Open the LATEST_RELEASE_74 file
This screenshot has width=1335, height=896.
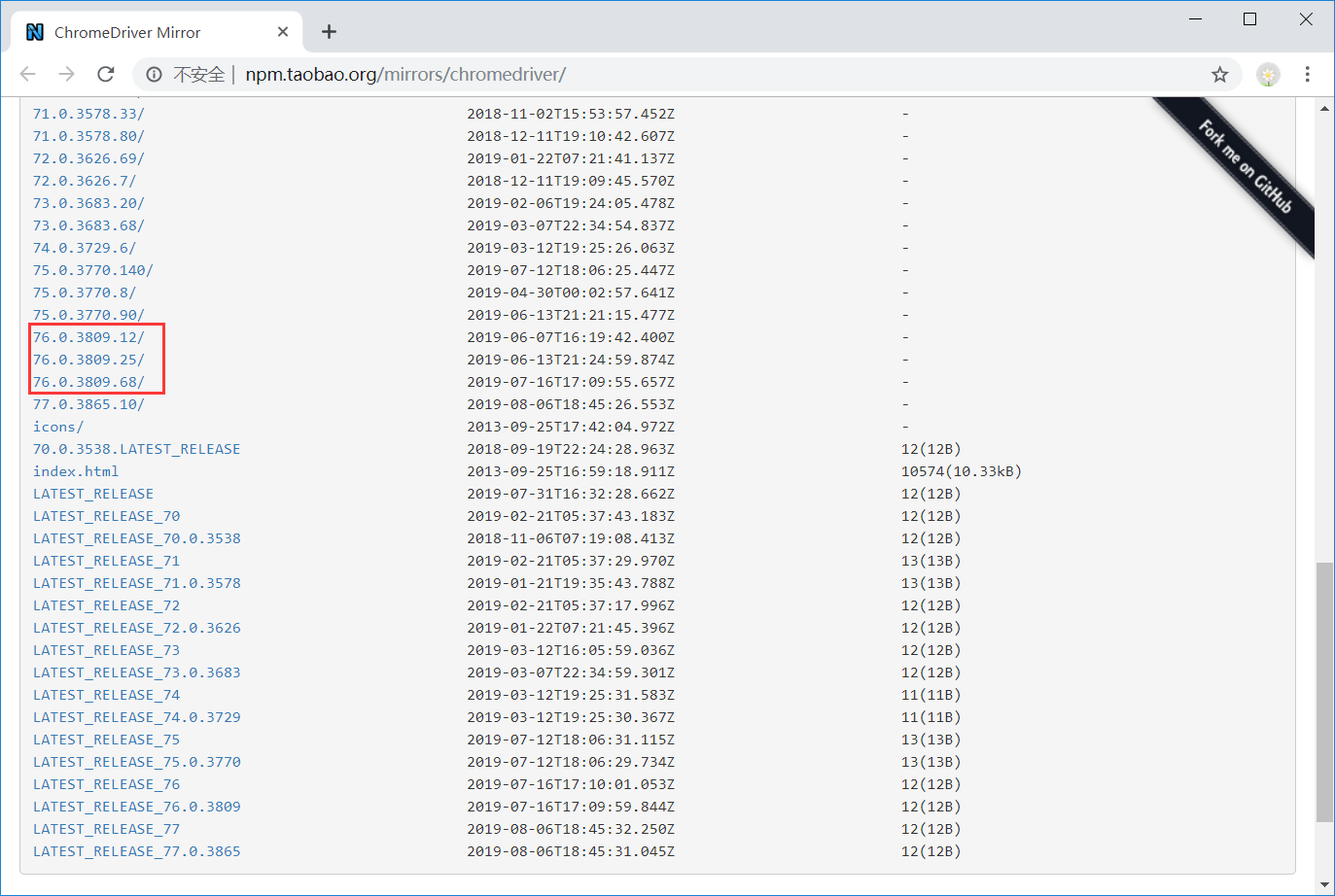(x=106, y=695)
